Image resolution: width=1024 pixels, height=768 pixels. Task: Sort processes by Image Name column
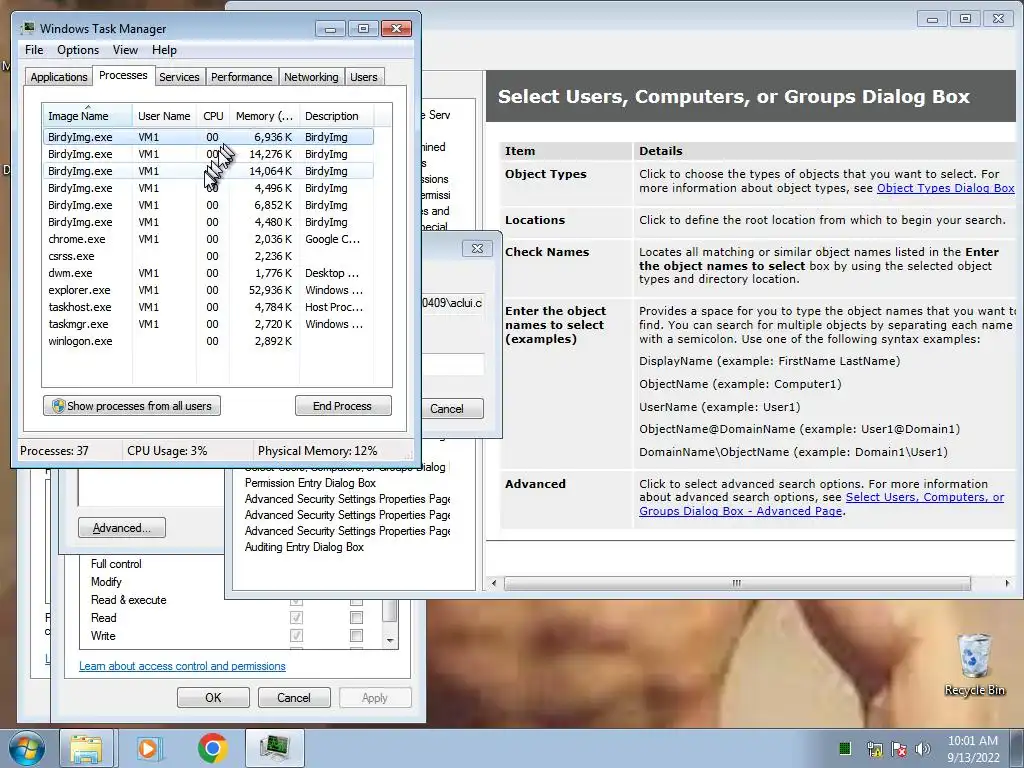click(88, 116)
